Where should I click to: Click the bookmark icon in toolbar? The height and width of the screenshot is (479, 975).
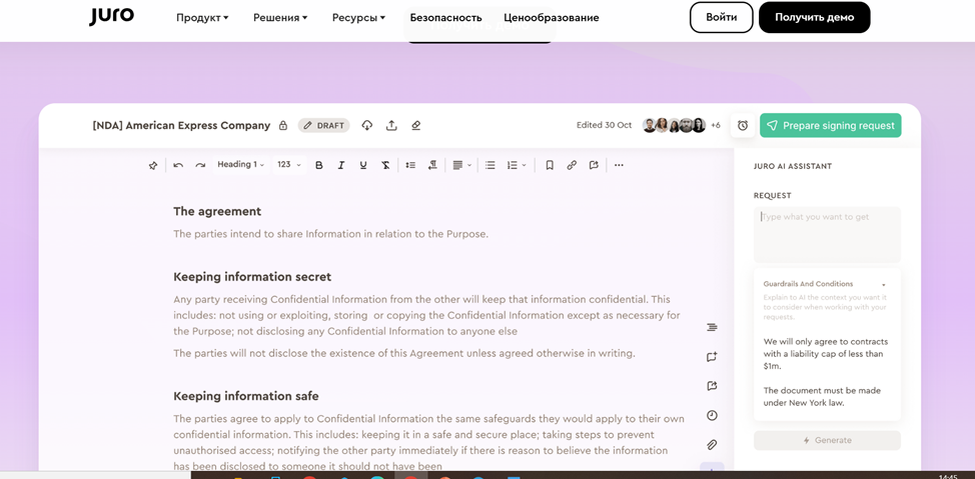click(550, 165)
